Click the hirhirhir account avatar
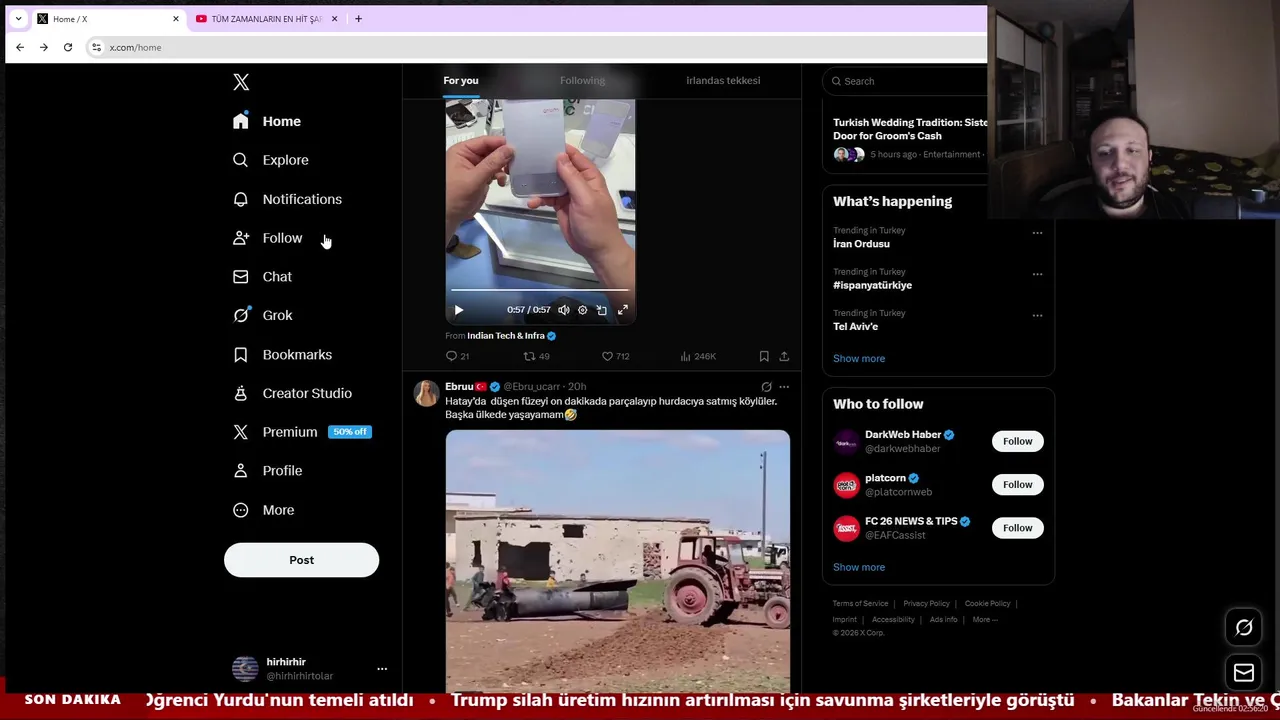 [245, 669]
